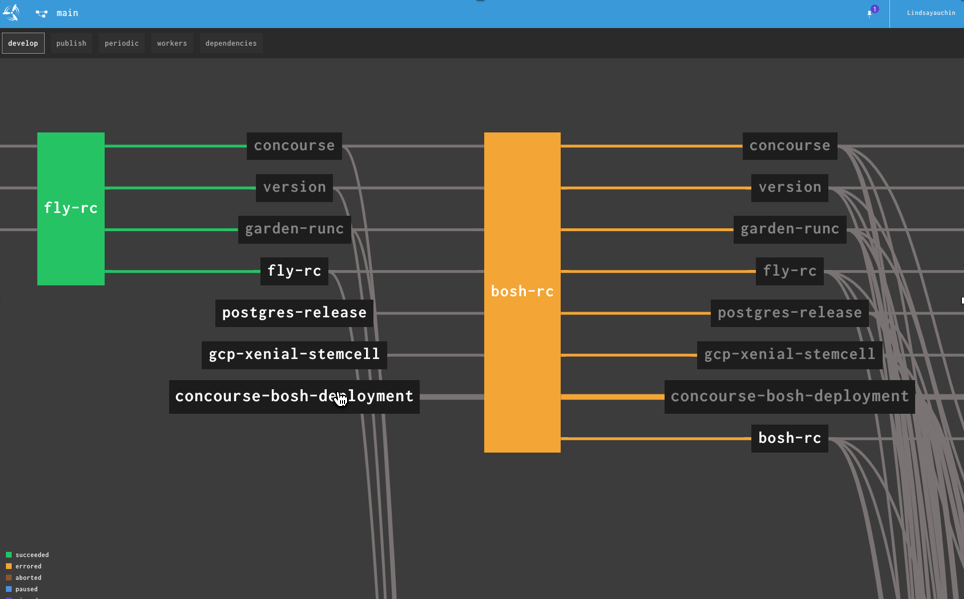Screen dimensions: 964x599
Task: Open the postgres-release resource link
Action: point(294,312)
